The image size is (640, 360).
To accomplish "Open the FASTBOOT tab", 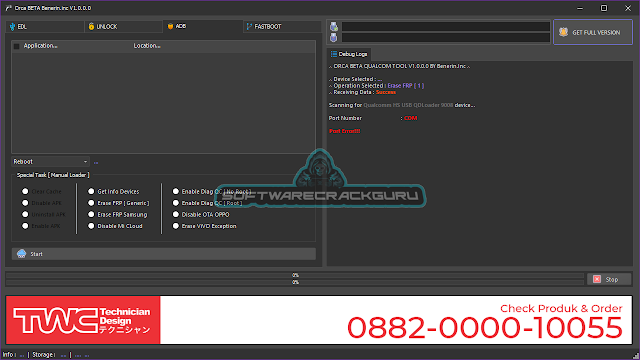I will pyautogui.click(x=282, y=27).
